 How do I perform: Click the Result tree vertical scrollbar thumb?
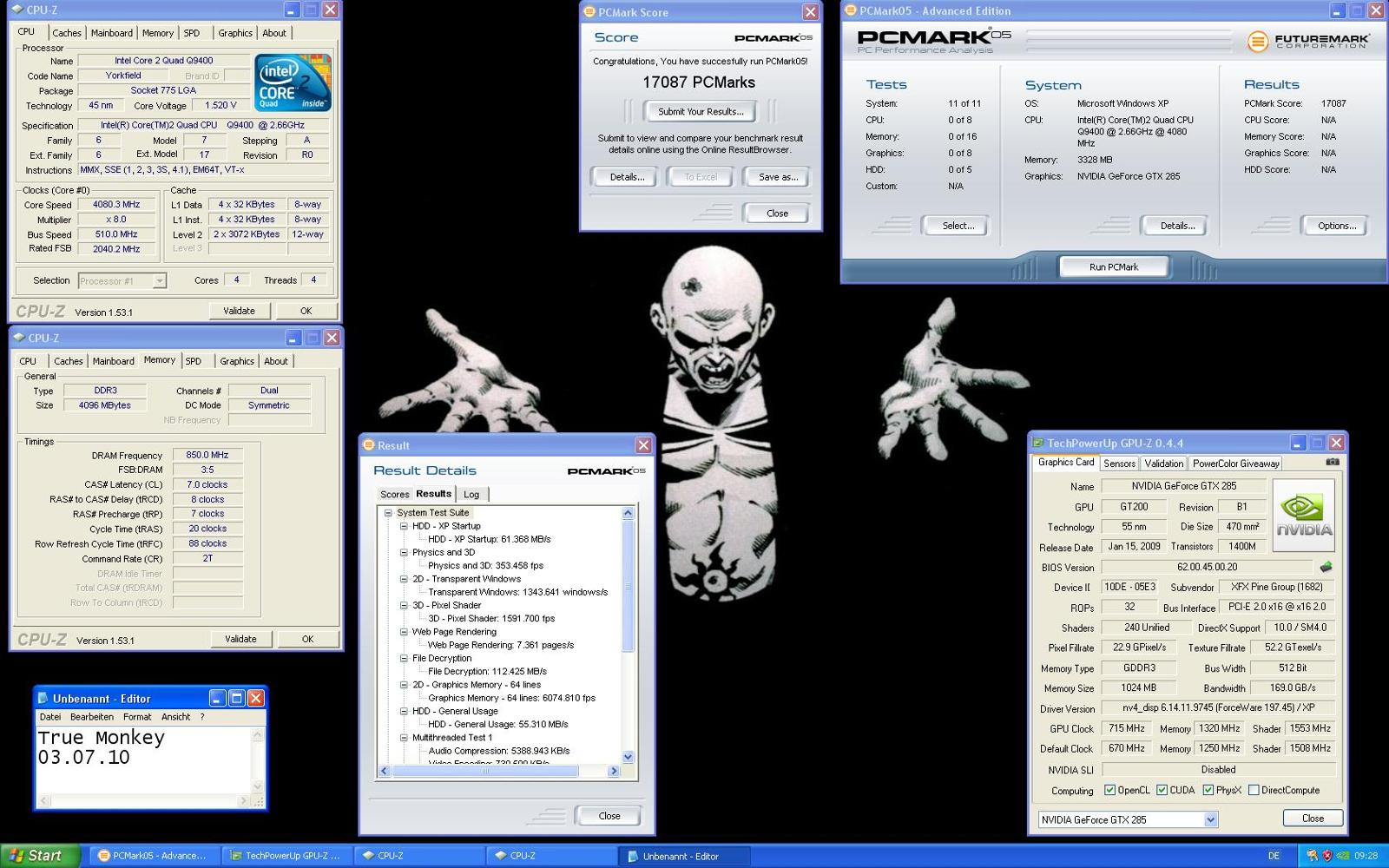click(628, 586)
